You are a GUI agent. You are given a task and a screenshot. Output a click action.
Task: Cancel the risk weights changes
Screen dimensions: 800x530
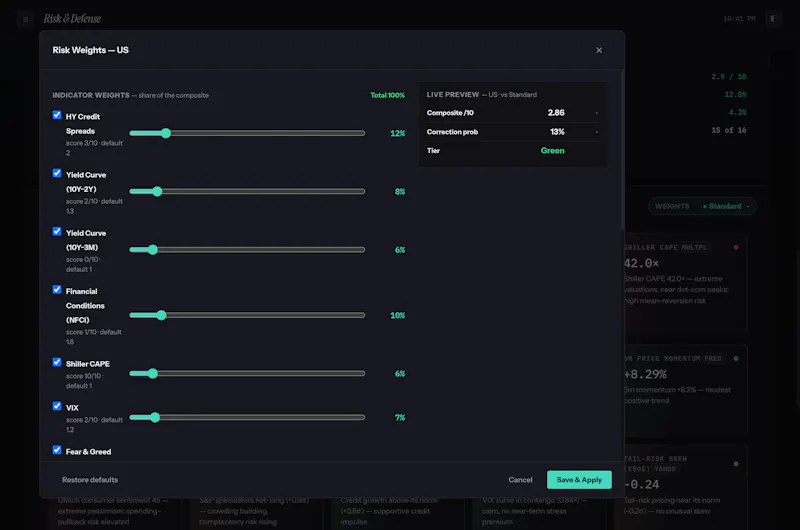pyautogui.click(x=520, y=479)
